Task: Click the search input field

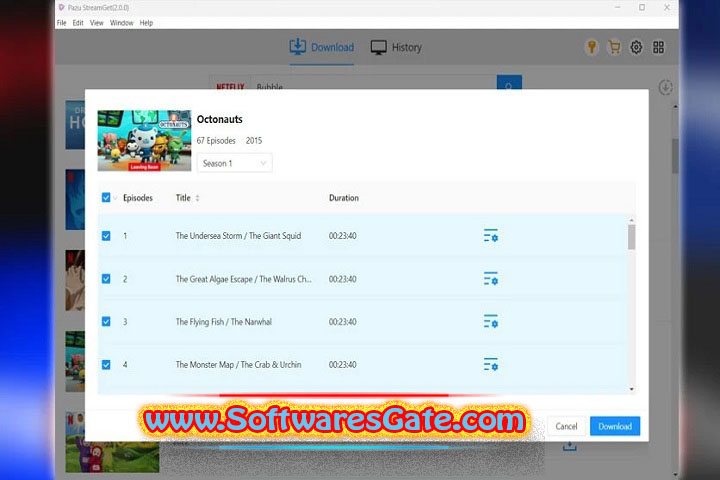Action: (373, 83)
